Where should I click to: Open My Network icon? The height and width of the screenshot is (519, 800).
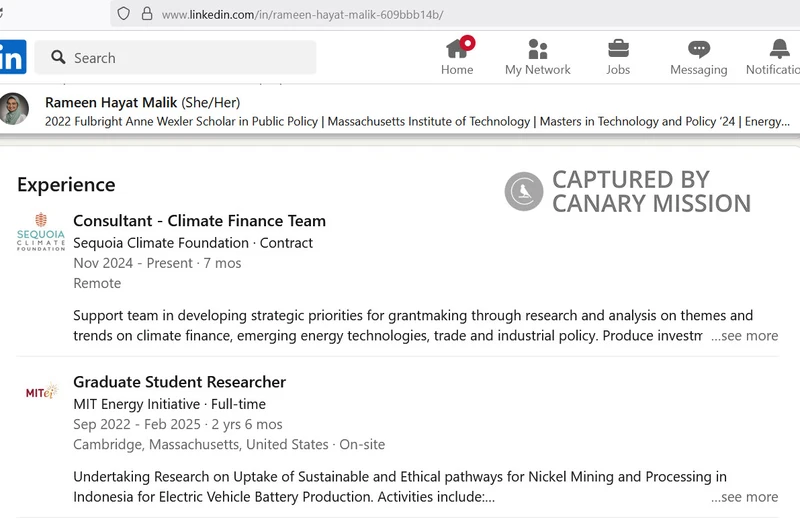537,49
